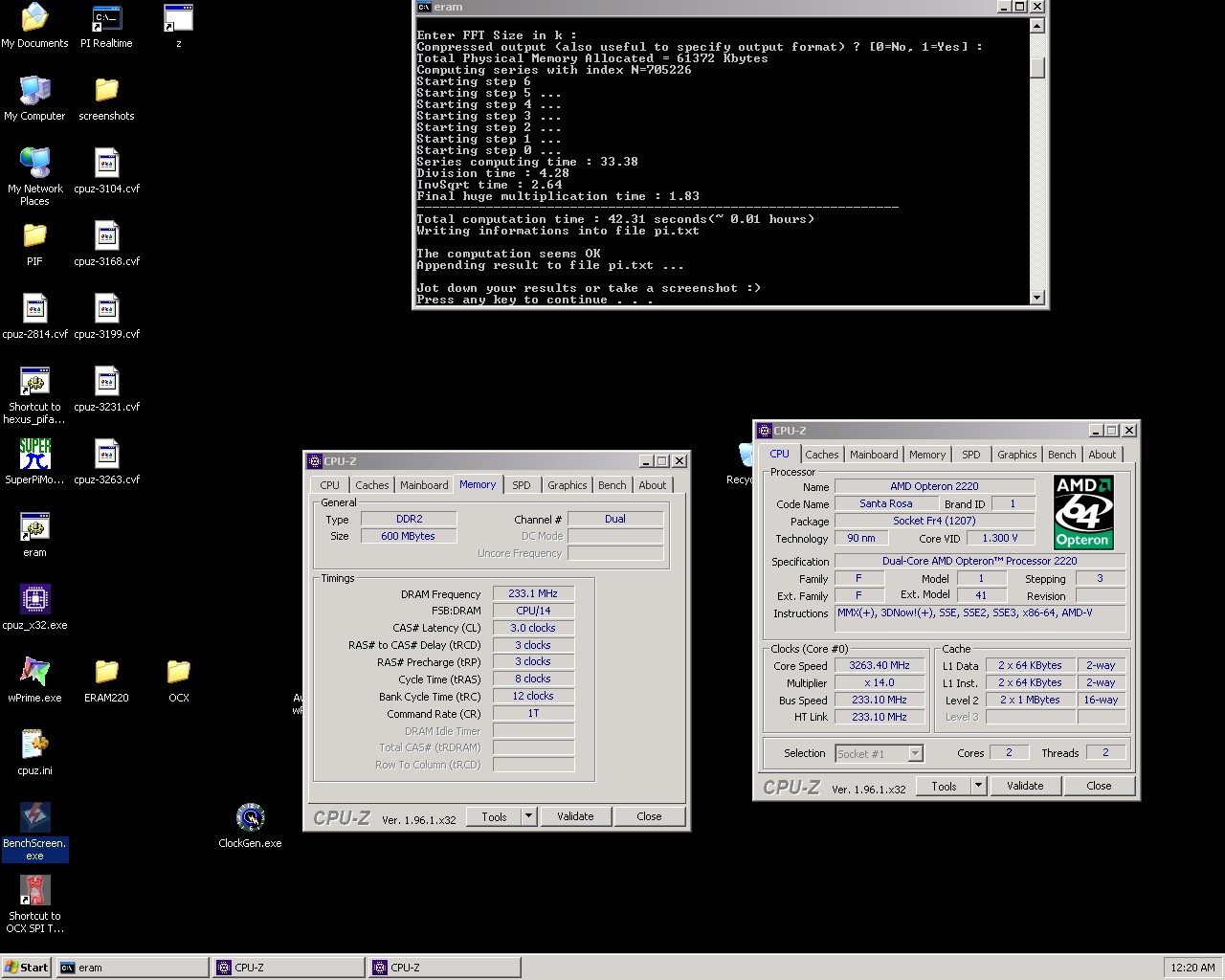This screenshot has width=1225, height=980.
Task: Click Tools button in the processor CPU-Z window
Action: [944, 786]
